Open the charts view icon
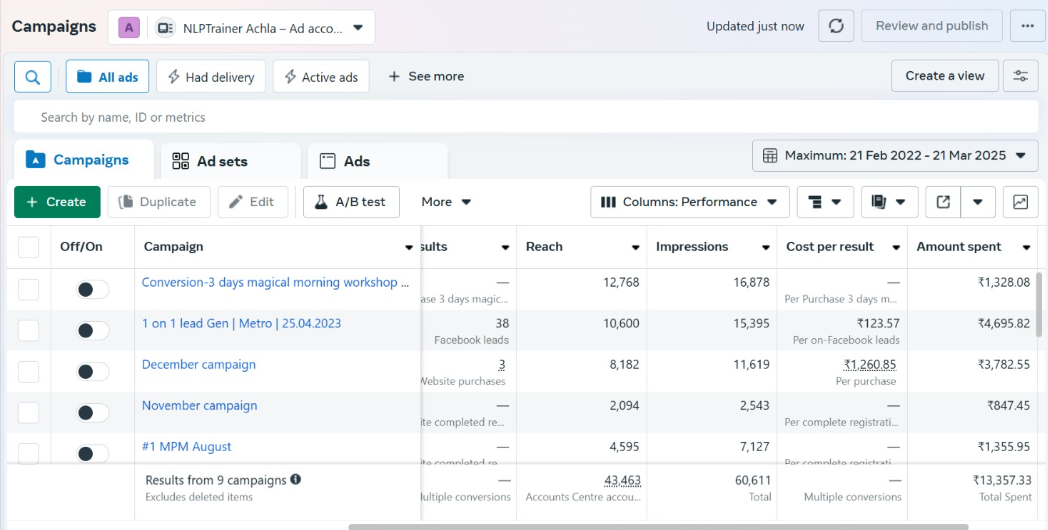This screenshot has width=1048, height=530. (x=1020, y=202)
